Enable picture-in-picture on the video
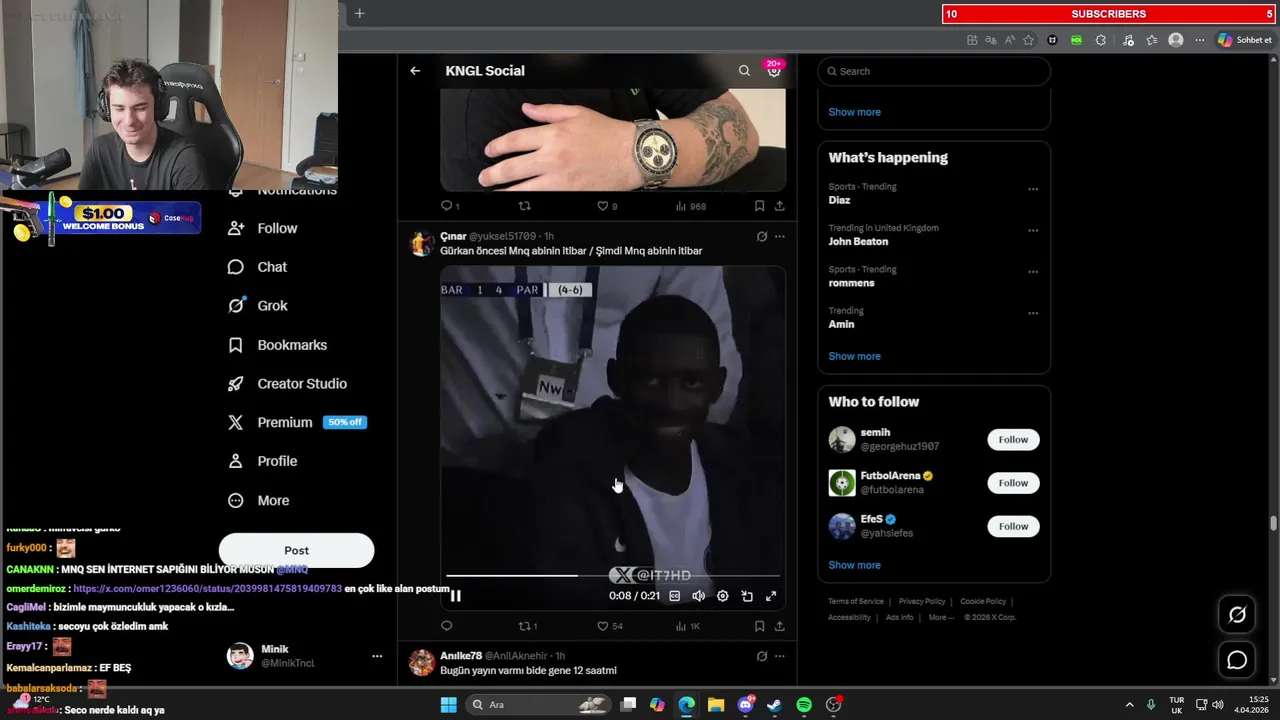The width and height of the screenshot is (1280, 720). (x=747, y=596)
